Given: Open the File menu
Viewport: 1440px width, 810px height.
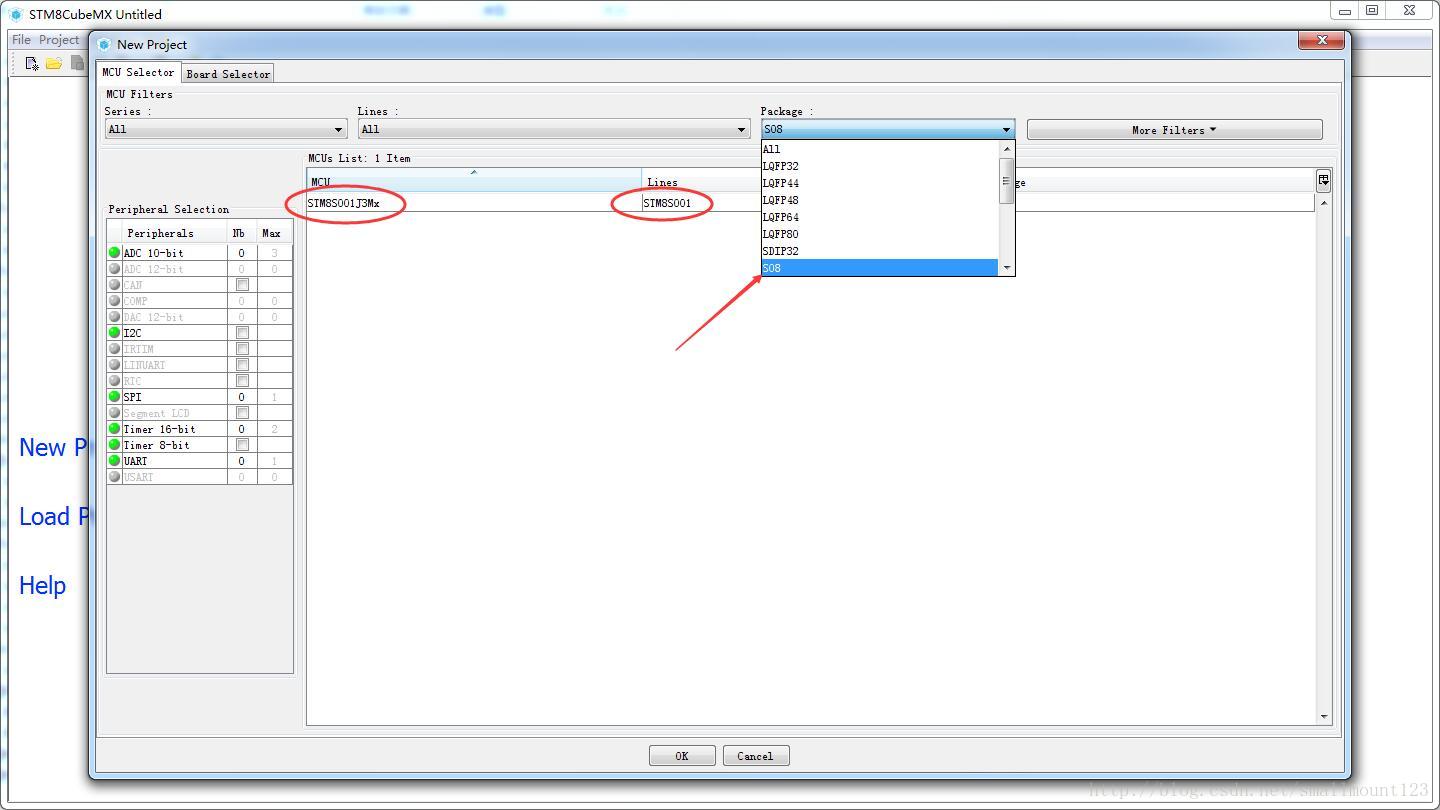Looking at the screenshot, I should click(21, 40).
